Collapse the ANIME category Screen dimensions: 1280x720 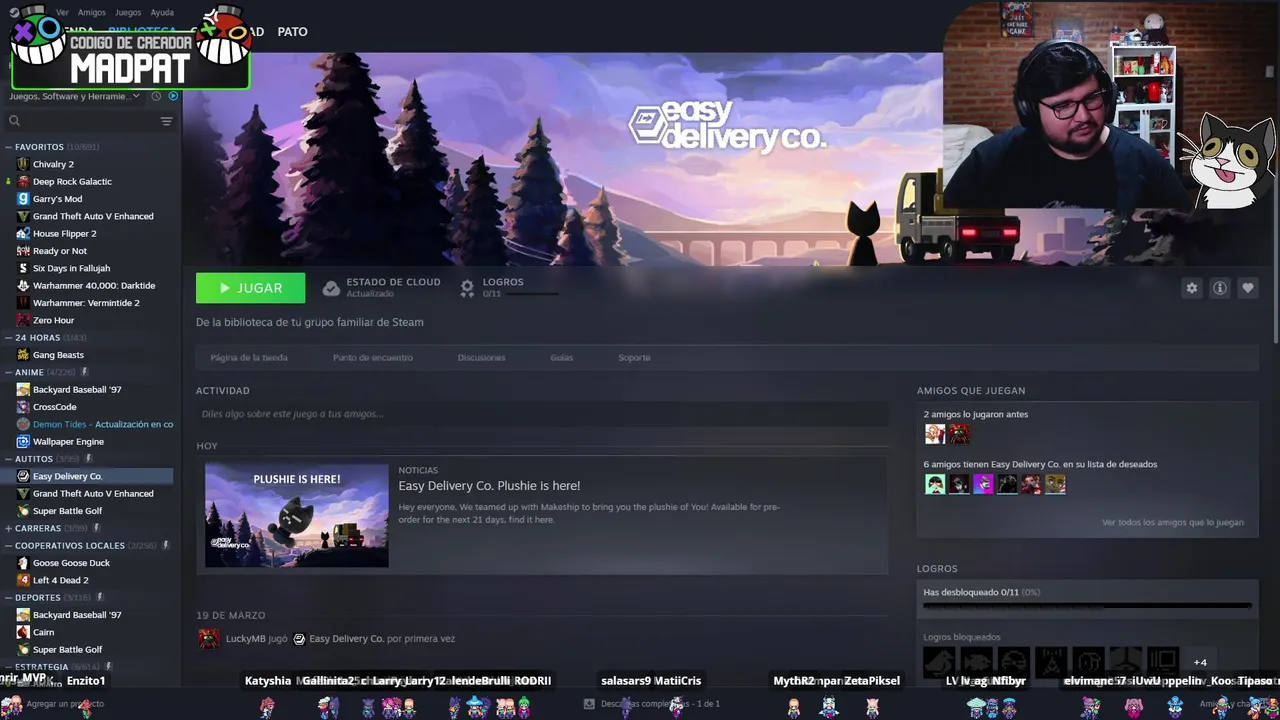(8, 372)
